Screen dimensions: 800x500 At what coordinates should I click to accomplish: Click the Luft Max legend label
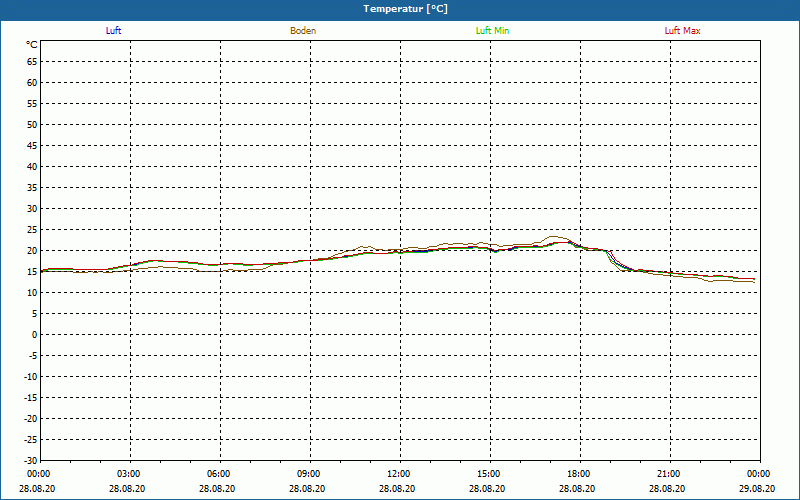pyautogui.click(x=682, y=31)
